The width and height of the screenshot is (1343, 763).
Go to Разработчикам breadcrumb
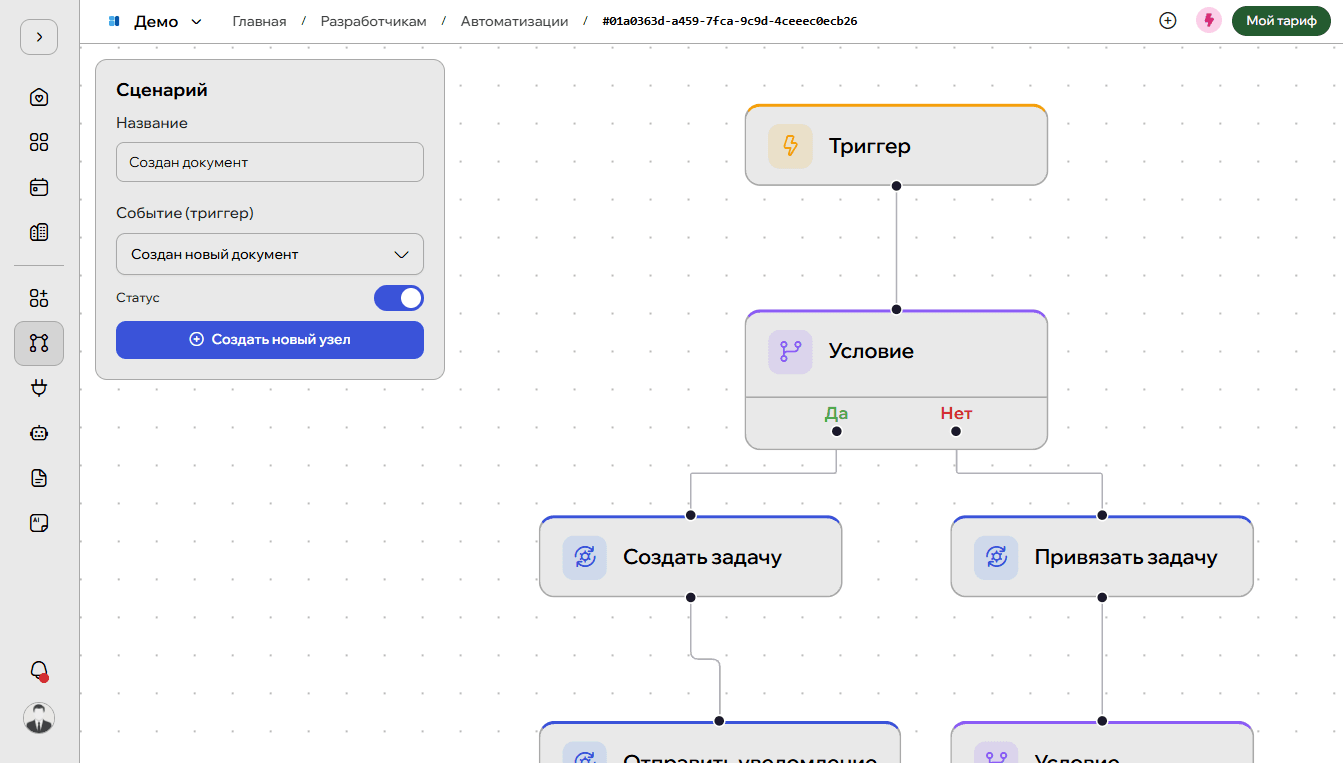[x=373, y=21]
